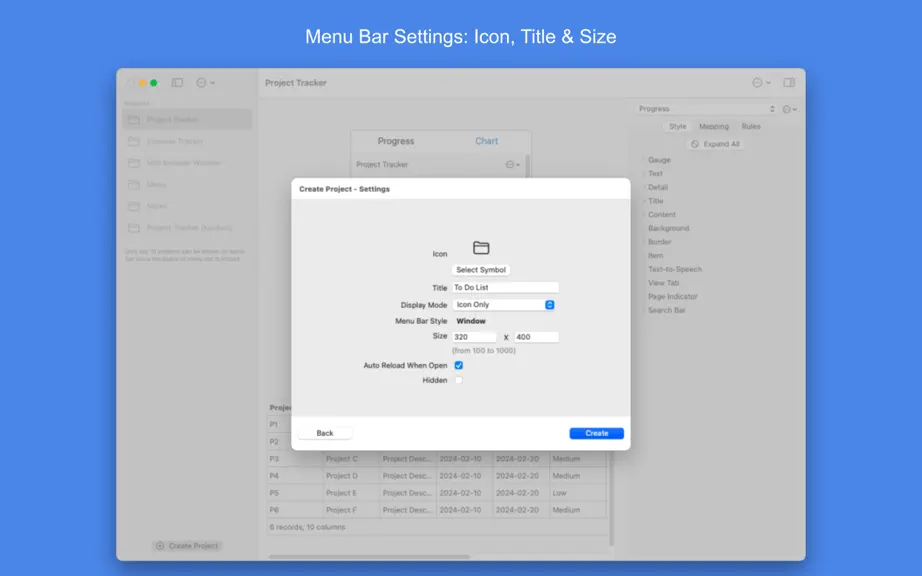Select Project Tracker (Kanban) in the sidebar
Screen dimensions: 922x576
coord(187,227)
